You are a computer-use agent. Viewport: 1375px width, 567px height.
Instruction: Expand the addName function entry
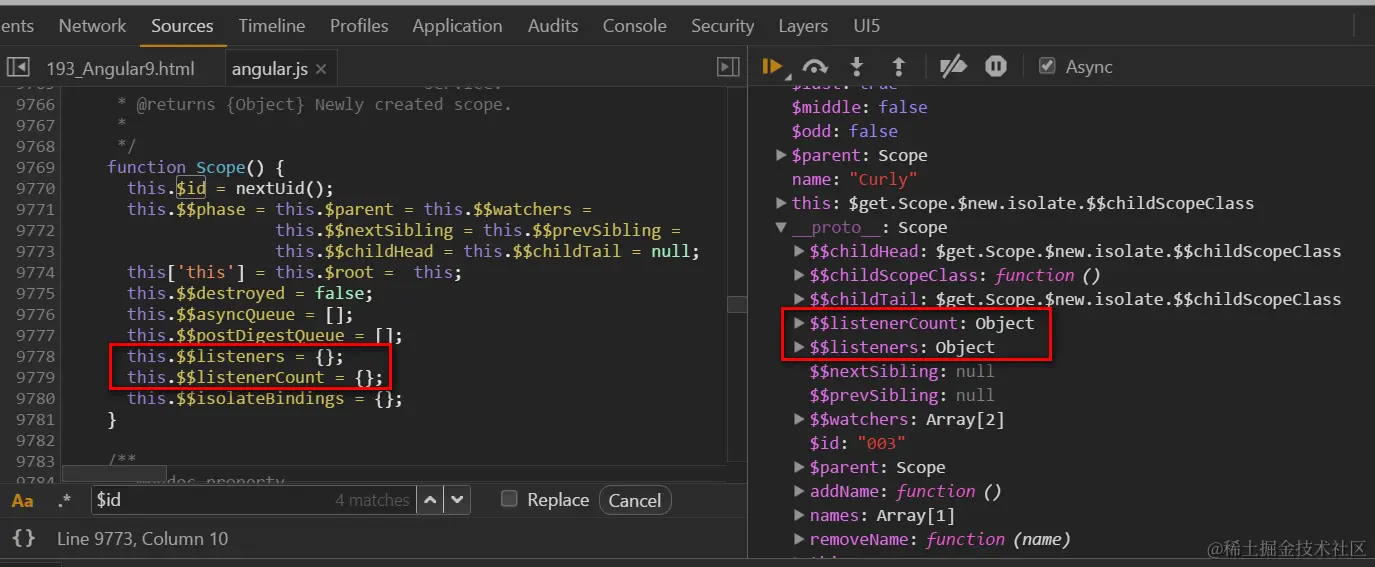(800, 491)
